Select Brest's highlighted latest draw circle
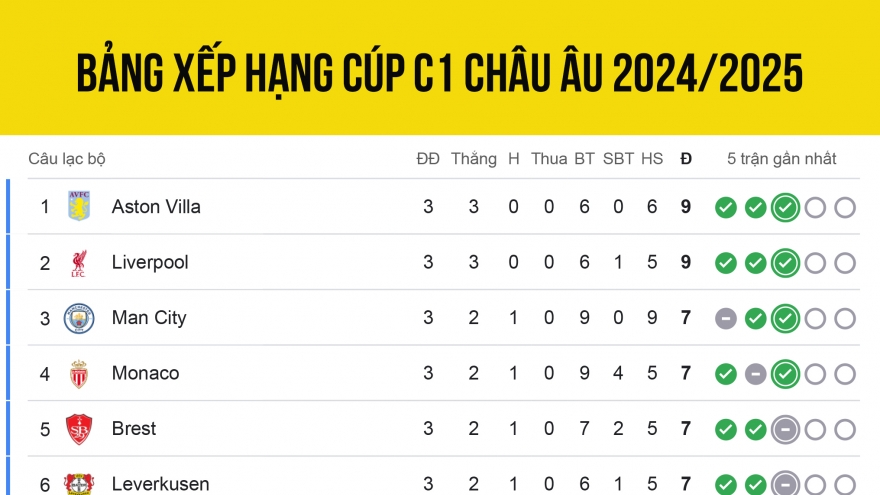 point(785,429)
